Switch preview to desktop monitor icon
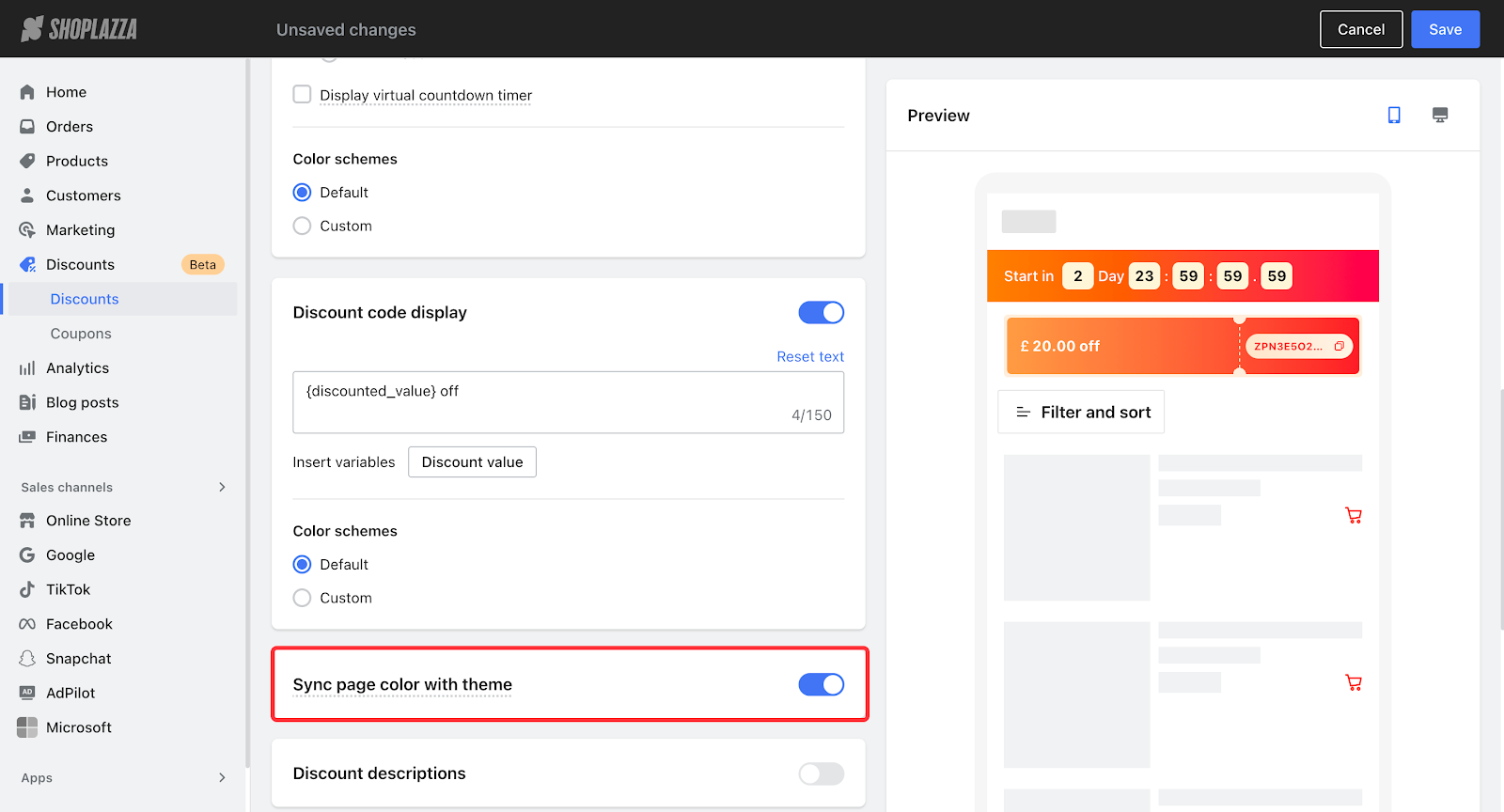The width and height of the screenshot is (1504, 812). point(1439,115)
